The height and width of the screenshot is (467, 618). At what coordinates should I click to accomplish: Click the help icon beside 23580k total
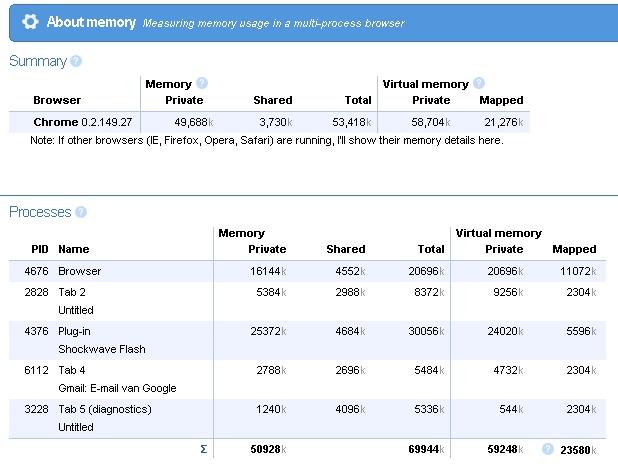pos(548,449)
